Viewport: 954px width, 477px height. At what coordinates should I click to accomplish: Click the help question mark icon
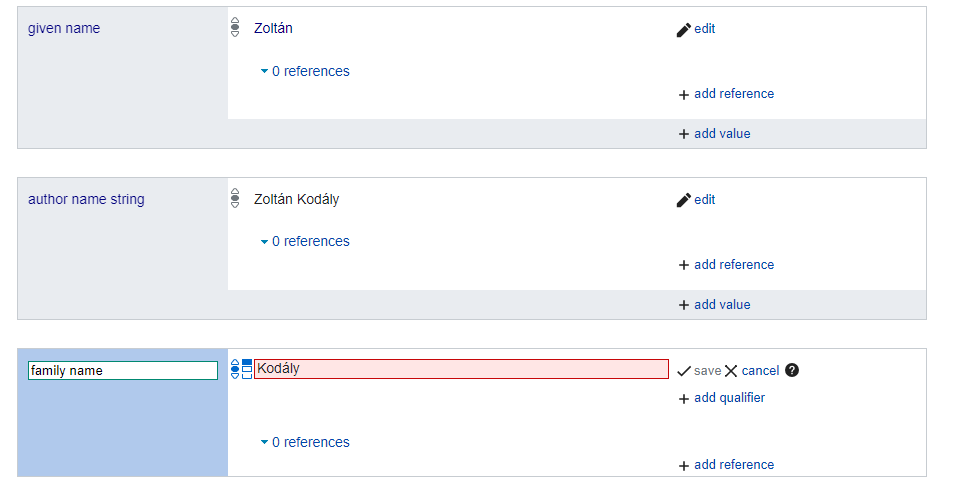tap(792, 370)
